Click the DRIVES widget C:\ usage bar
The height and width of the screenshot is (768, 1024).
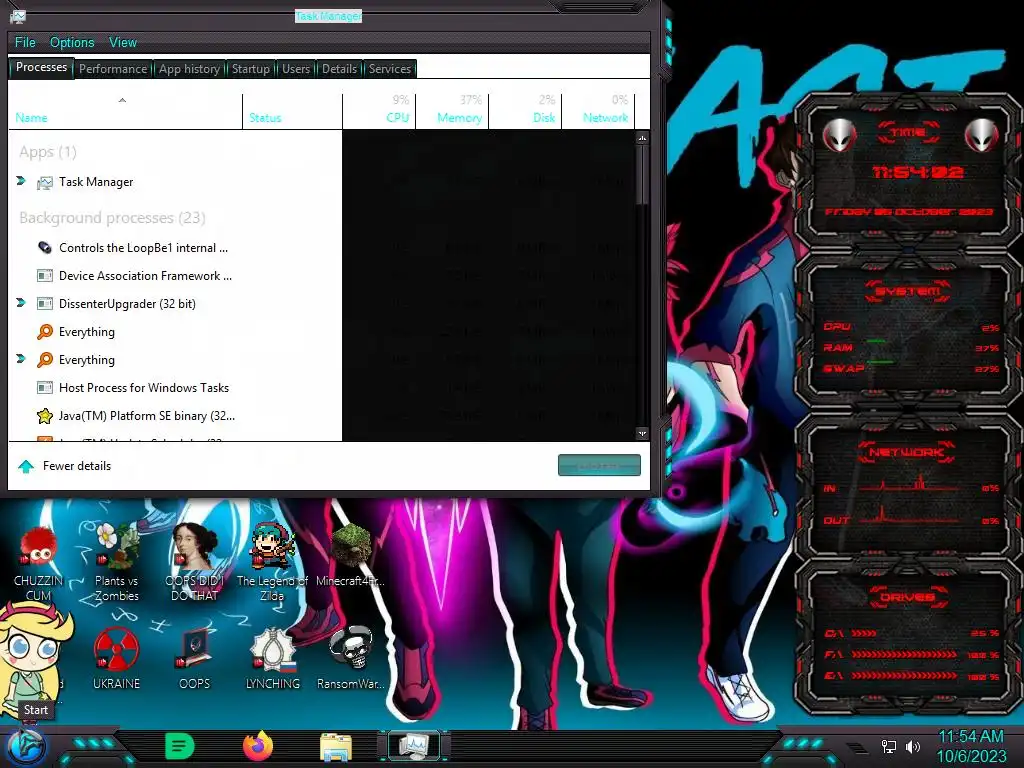click(863, 633)
